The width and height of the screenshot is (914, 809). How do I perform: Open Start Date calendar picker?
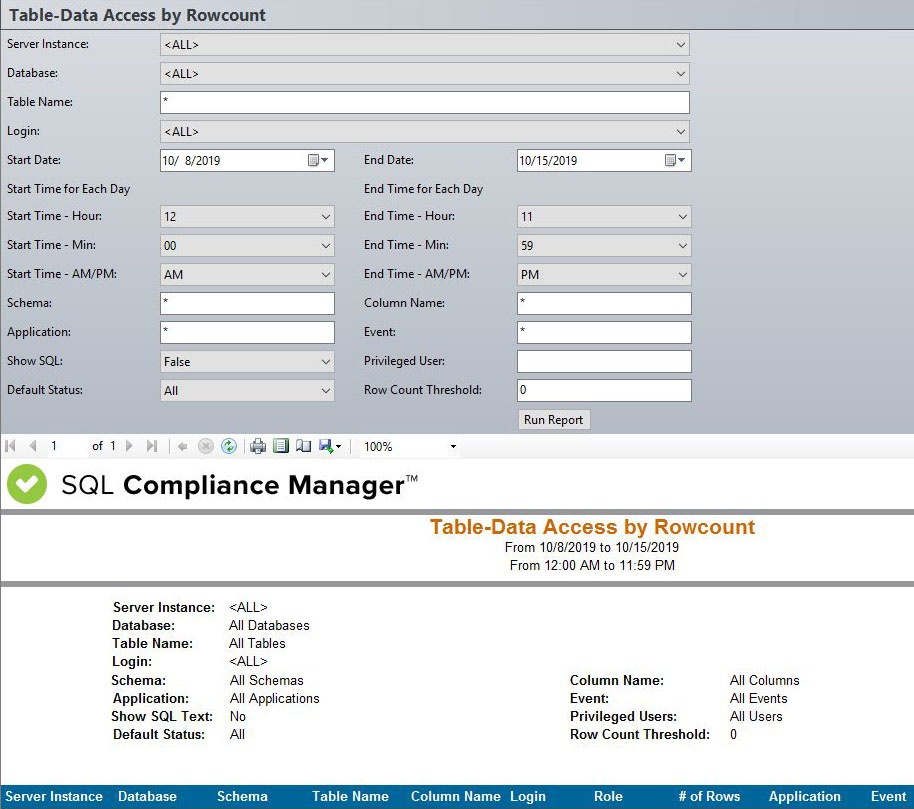pyautogui.click(x=320, y=160)
